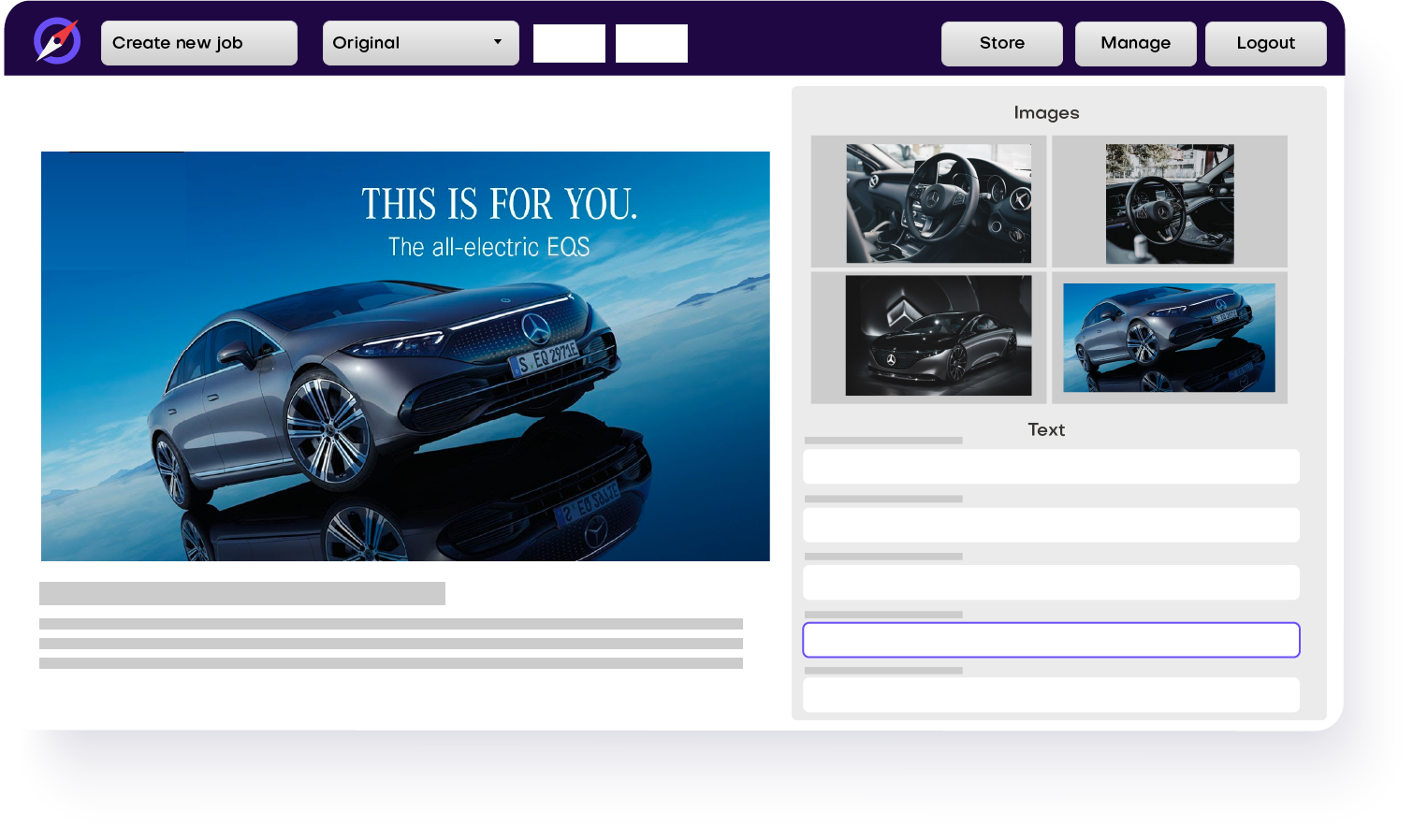Click the first Text input field

(x=1051, y=467)
